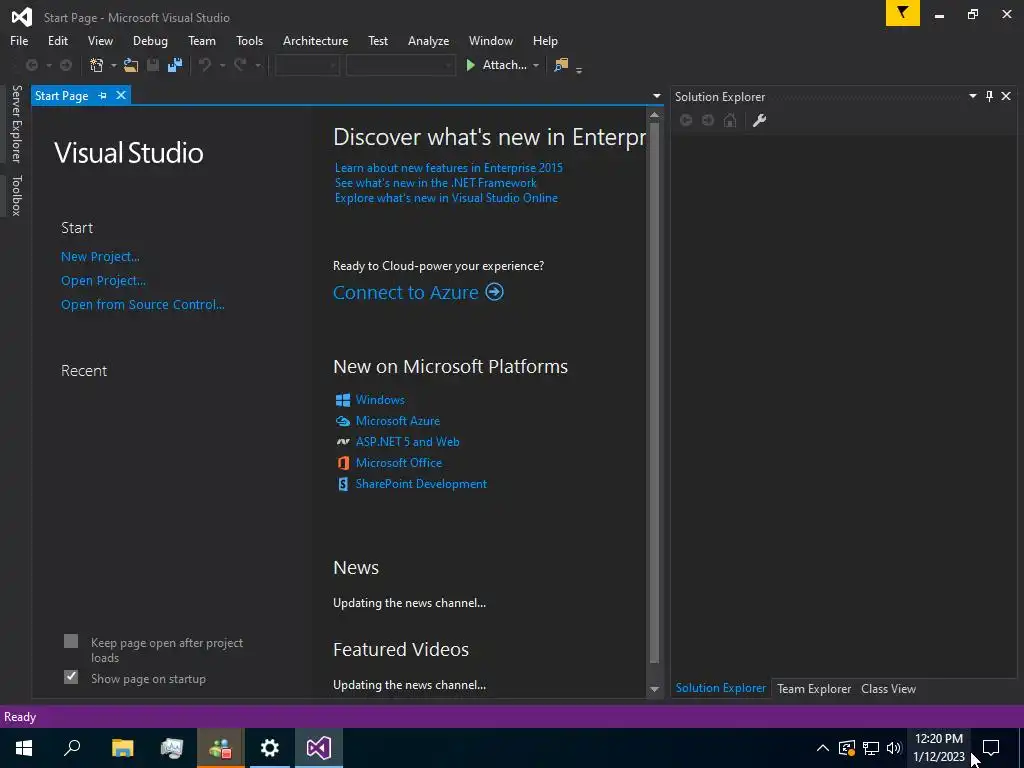This screenshot has height=768, width=1024.
Task: Expand the Server Explorer side tab
Action: 16,123
